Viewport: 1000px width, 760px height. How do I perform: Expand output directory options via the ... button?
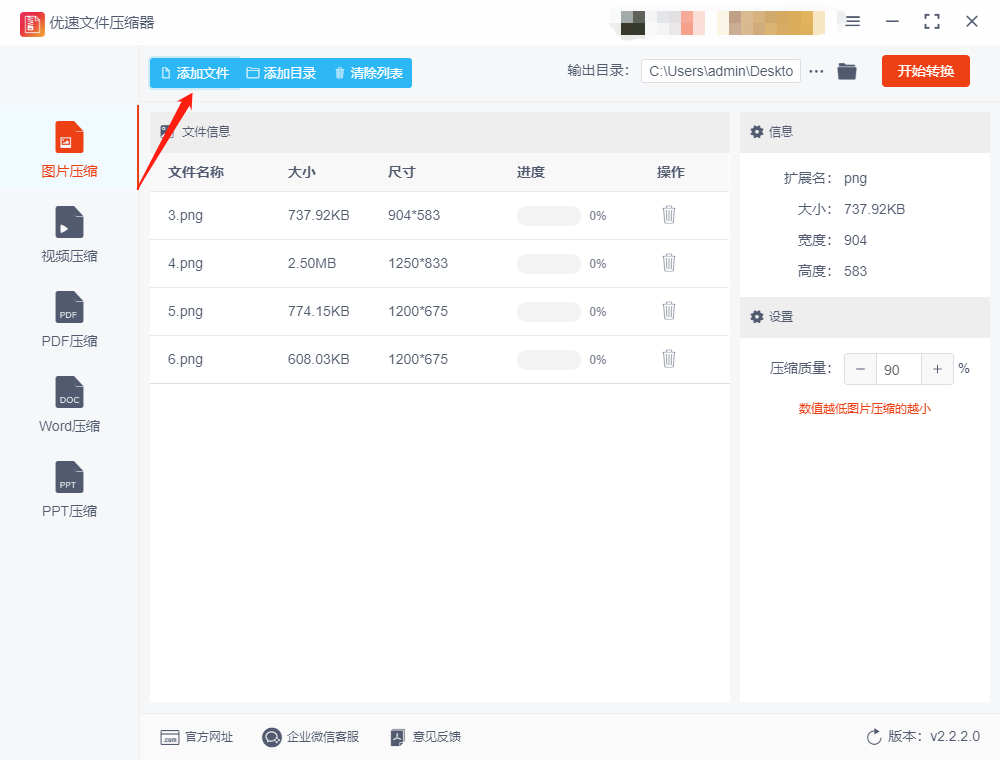[x=817, y=71]
